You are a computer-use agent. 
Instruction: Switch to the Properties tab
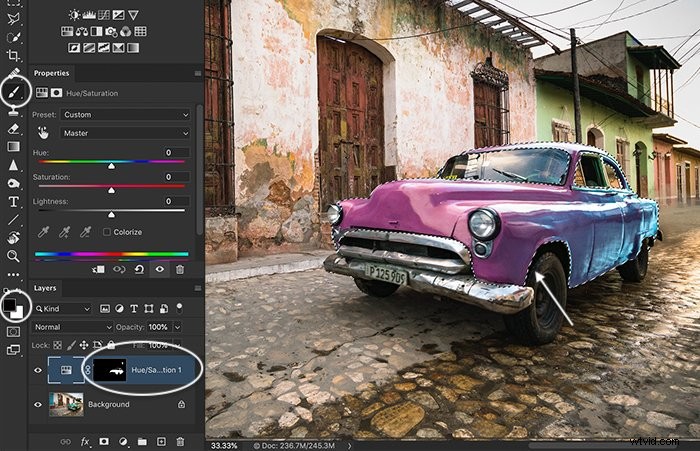pyautogui.click(x=51, y=73)
